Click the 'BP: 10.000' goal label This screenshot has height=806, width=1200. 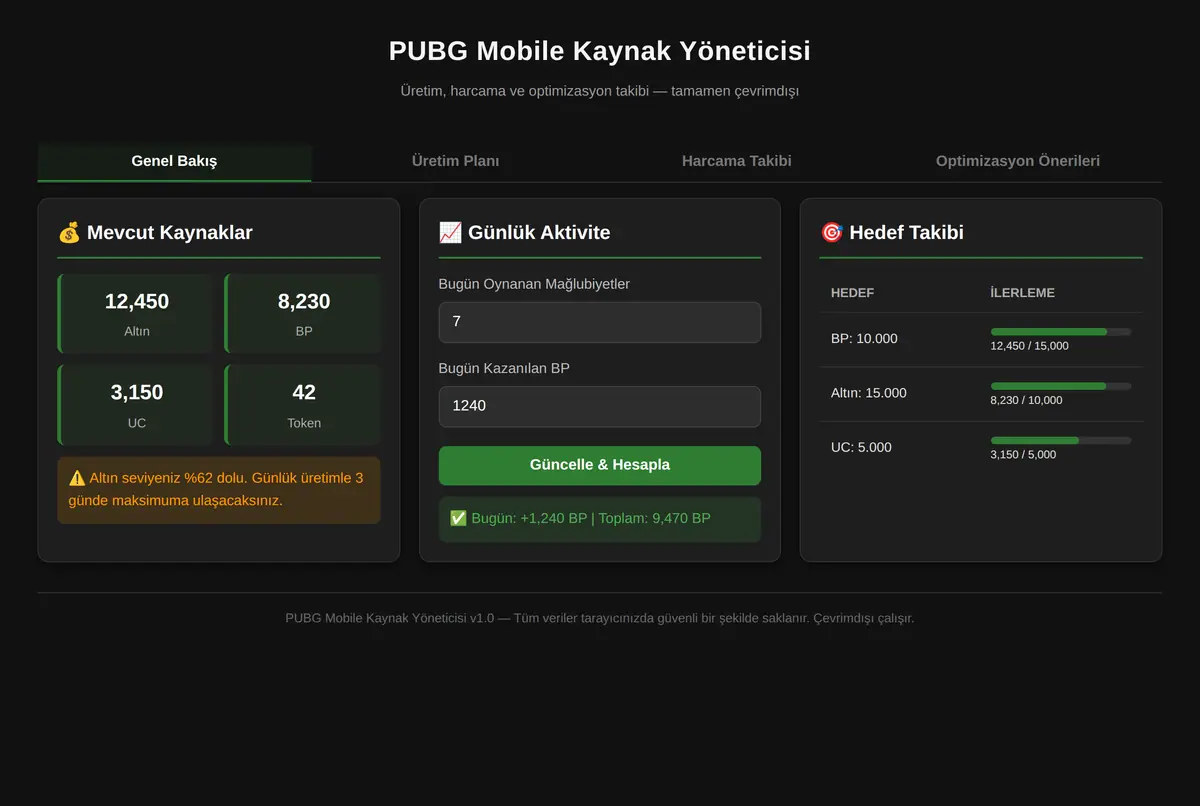click(864, 339)
